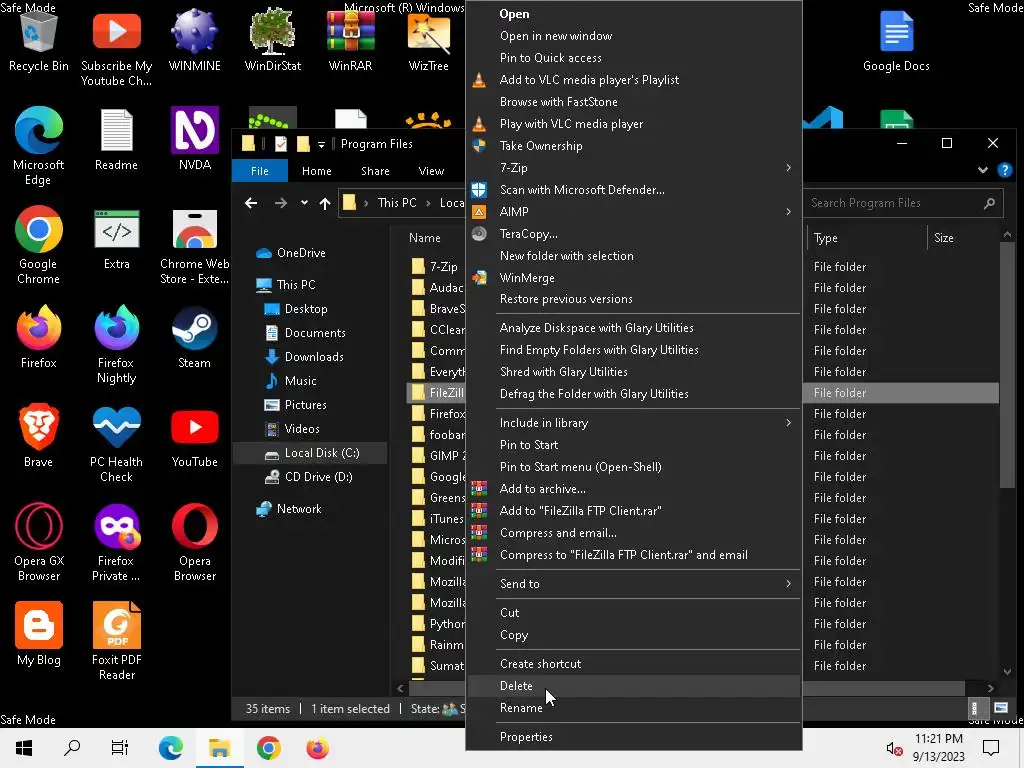The height and width of the screenshot is (768, 1024).
Task: Switch to large icons view in status bar
Action: [x=1000, y=708]
